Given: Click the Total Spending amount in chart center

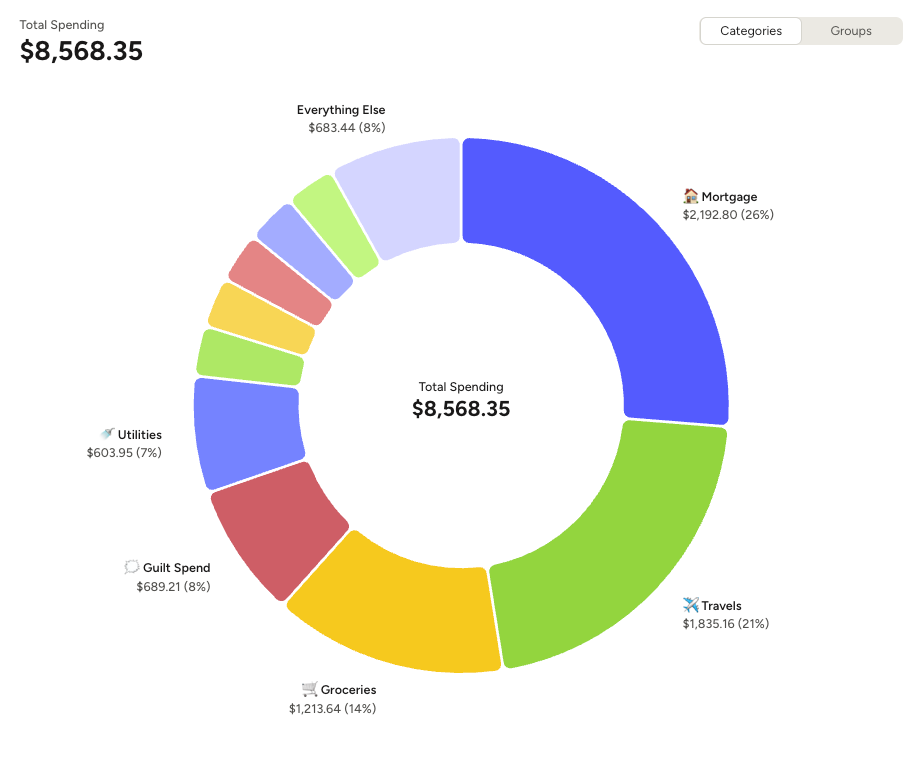Looking at the screenshot, I should (x=460, y=409).
